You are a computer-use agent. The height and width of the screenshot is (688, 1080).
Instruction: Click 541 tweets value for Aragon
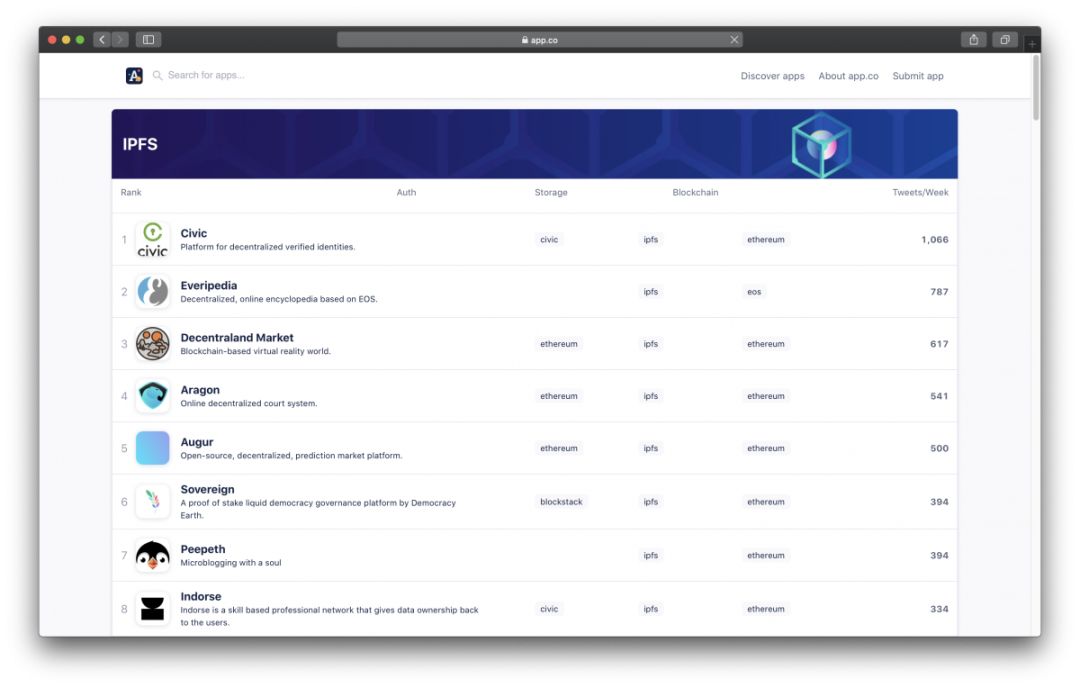pyautogui.click(x=939, y=396)
